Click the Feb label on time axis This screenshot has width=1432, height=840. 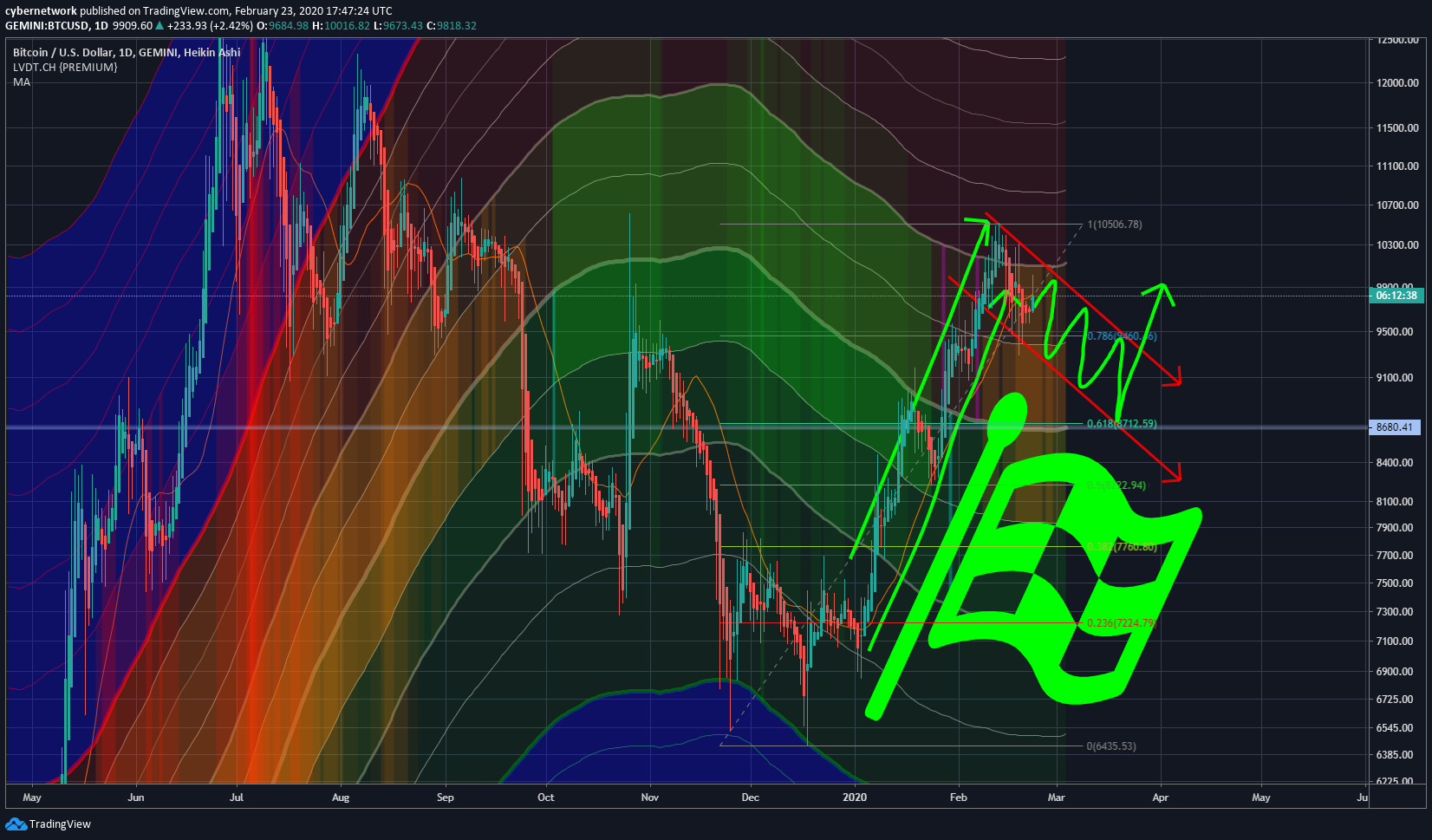coord(958,797)
